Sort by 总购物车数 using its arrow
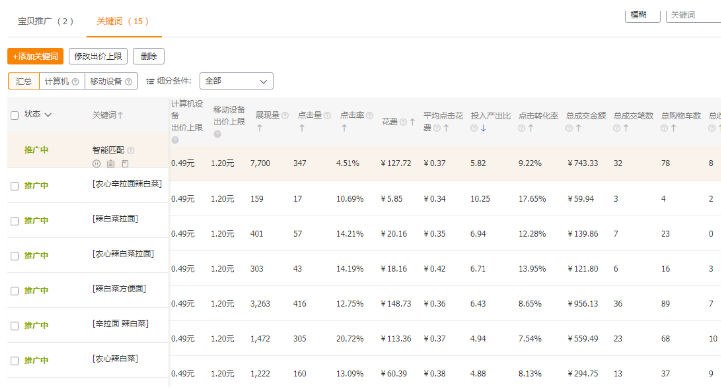The image size is (721, 389). 673,128
